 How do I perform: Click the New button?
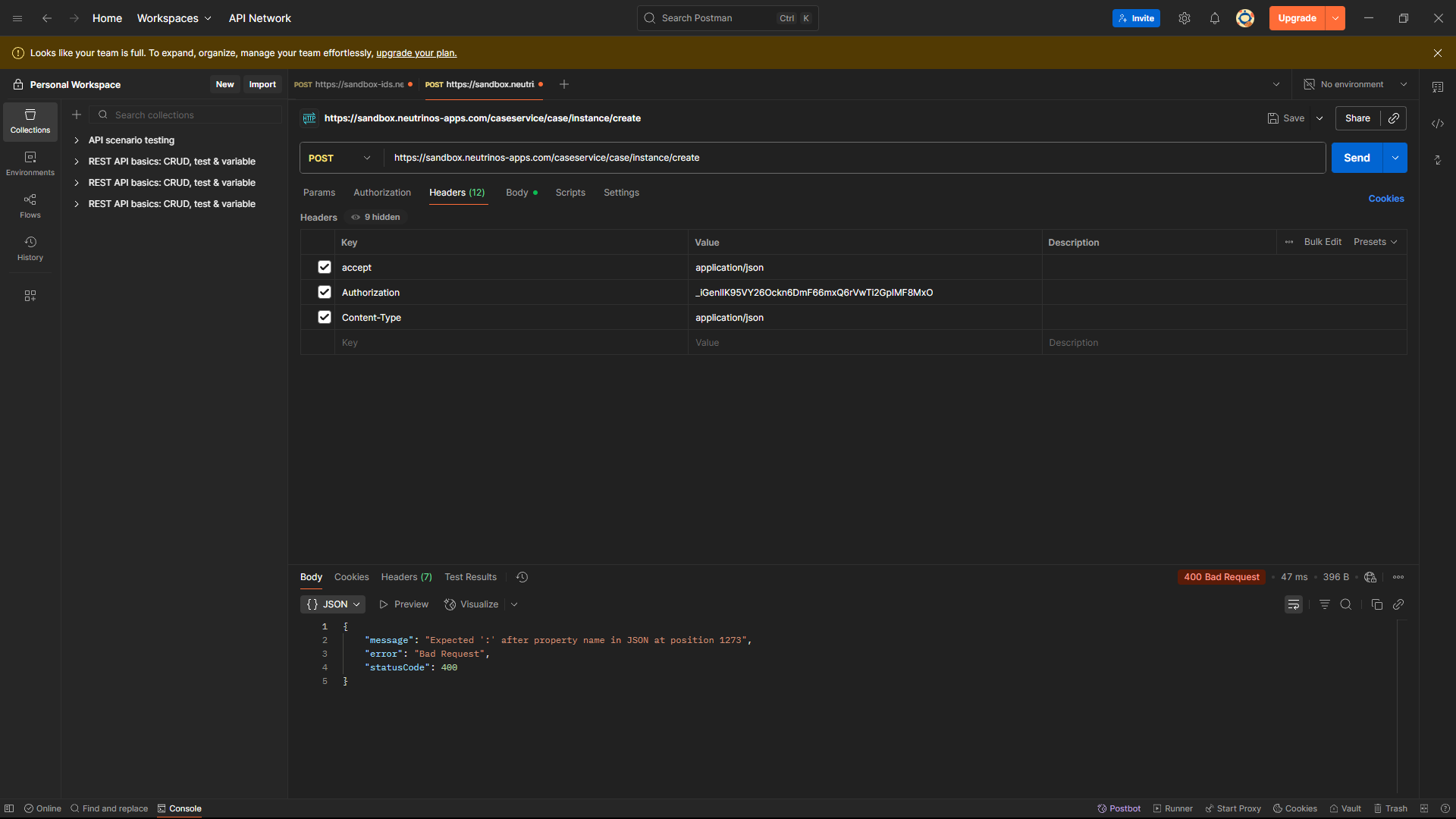click(x=224, y=84)
